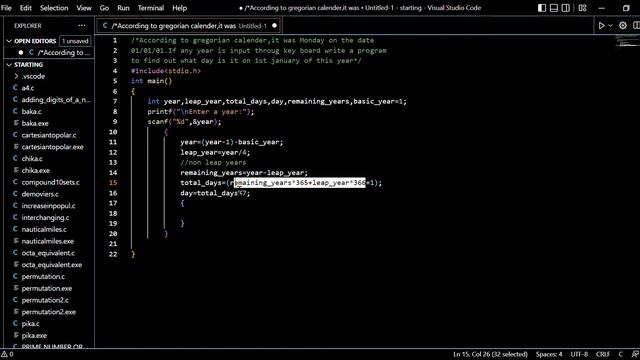Click the C file icon beside a4.c
Image resolution: width=640 pixels, height=360 pixels.
16,88
